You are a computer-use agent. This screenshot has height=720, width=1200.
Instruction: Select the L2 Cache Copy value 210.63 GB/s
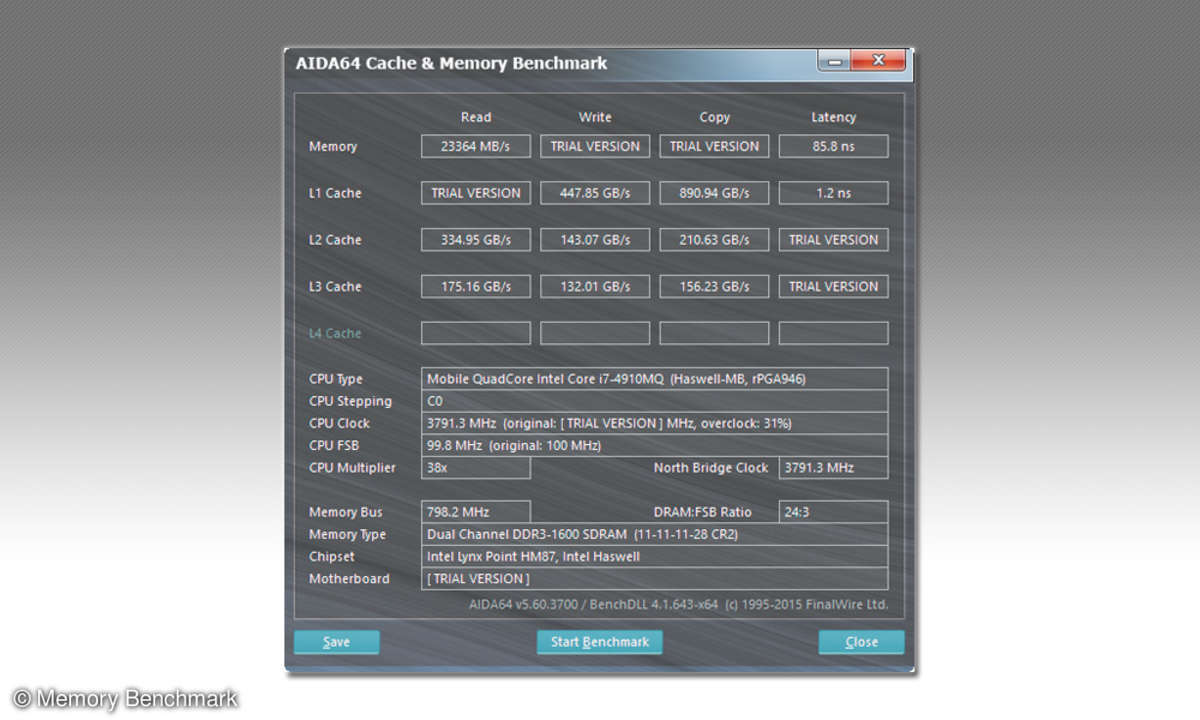(714, 240)
